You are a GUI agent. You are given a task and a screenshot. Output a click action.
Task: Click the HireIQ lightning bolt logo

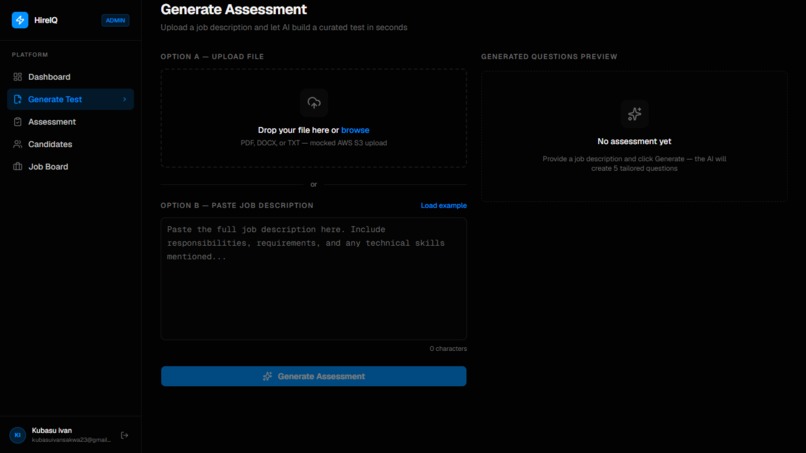[20, 20]
